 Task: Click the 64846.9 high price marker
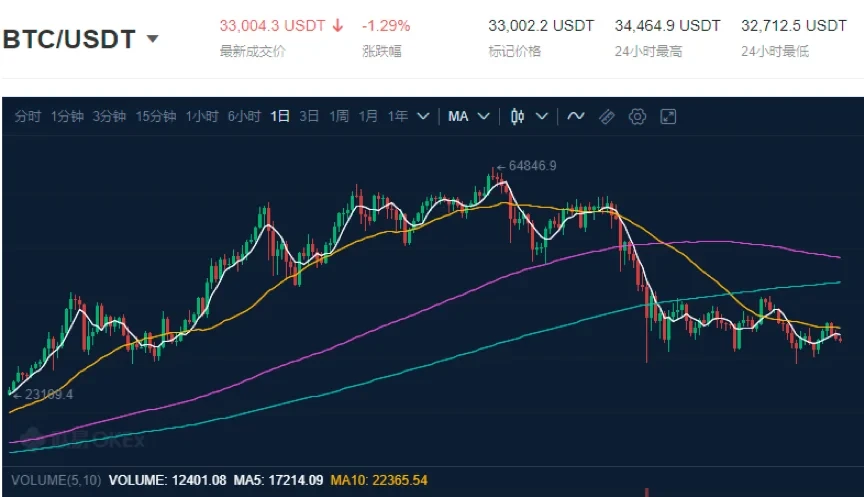[x=530, y=165]
